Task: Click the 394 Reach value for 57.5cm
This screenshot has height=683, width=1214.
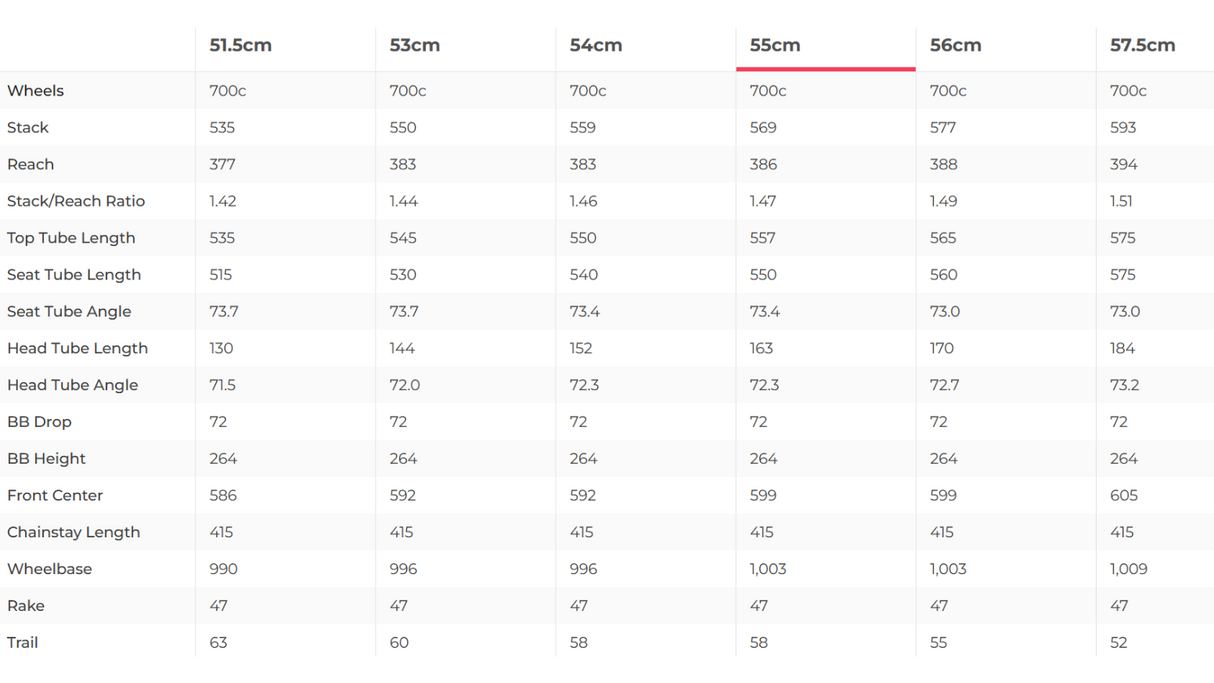Action: (x=1123, y=164)
